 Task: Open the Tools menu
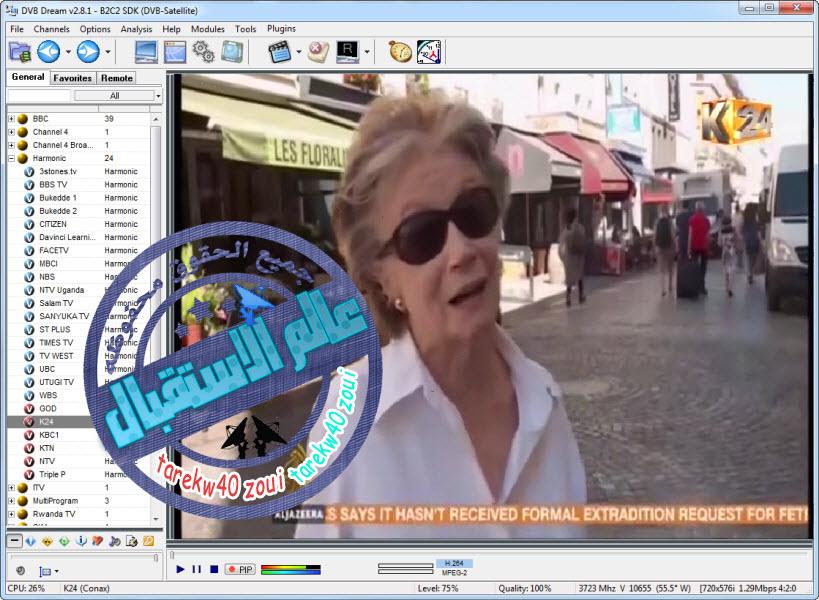coord(245,29)
